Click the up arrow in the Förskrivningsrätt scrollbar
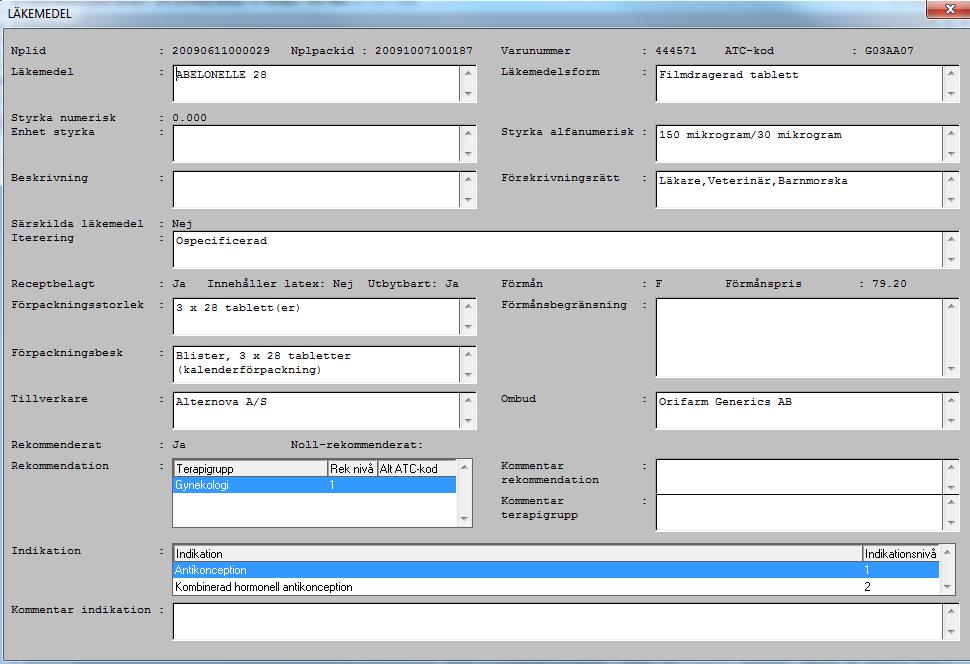This screenshot has height=664, width=970. (x=951, y=179)
